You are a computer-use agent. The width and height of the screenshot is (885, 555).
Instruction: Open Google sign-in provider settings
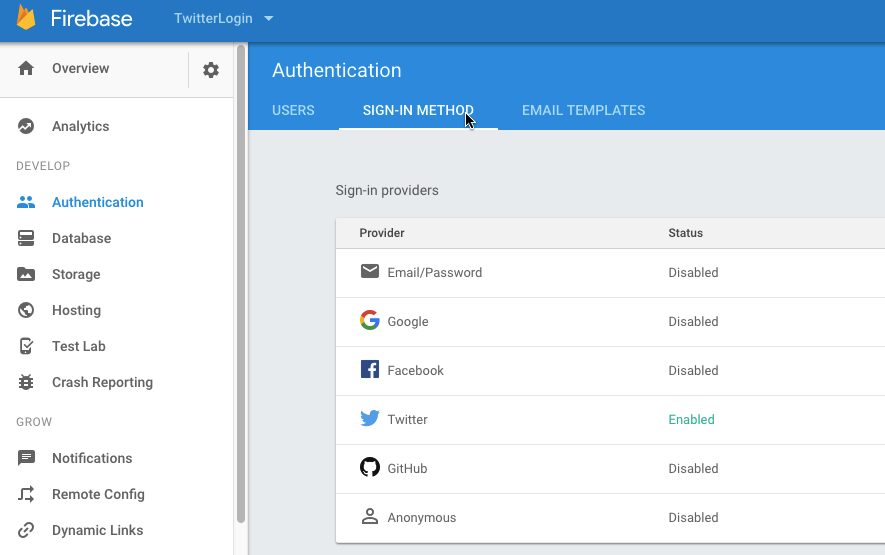pyautogui.click(x=408, y=322)
